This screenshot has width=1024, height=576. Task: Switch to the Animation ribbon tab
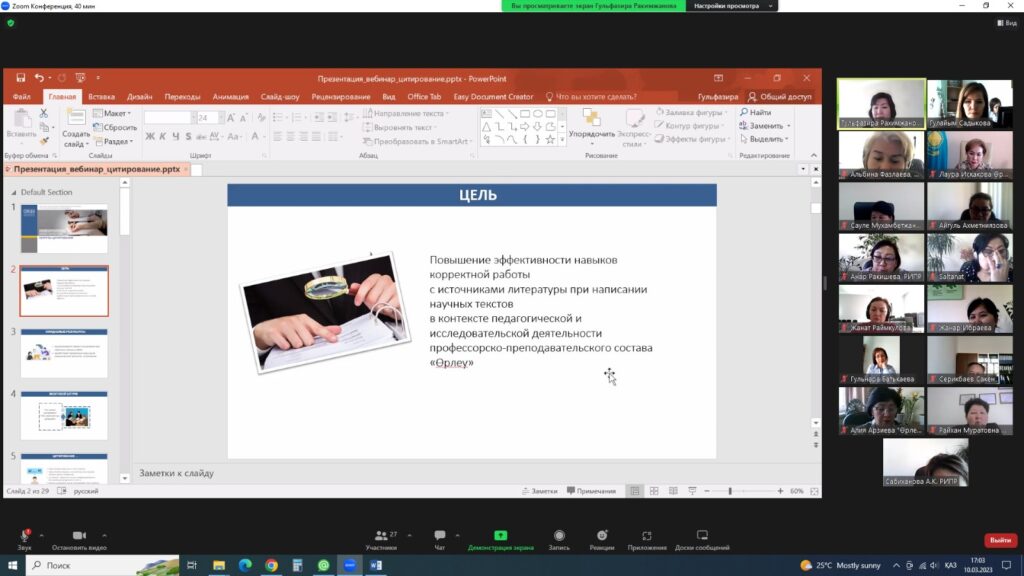[230, 97]
